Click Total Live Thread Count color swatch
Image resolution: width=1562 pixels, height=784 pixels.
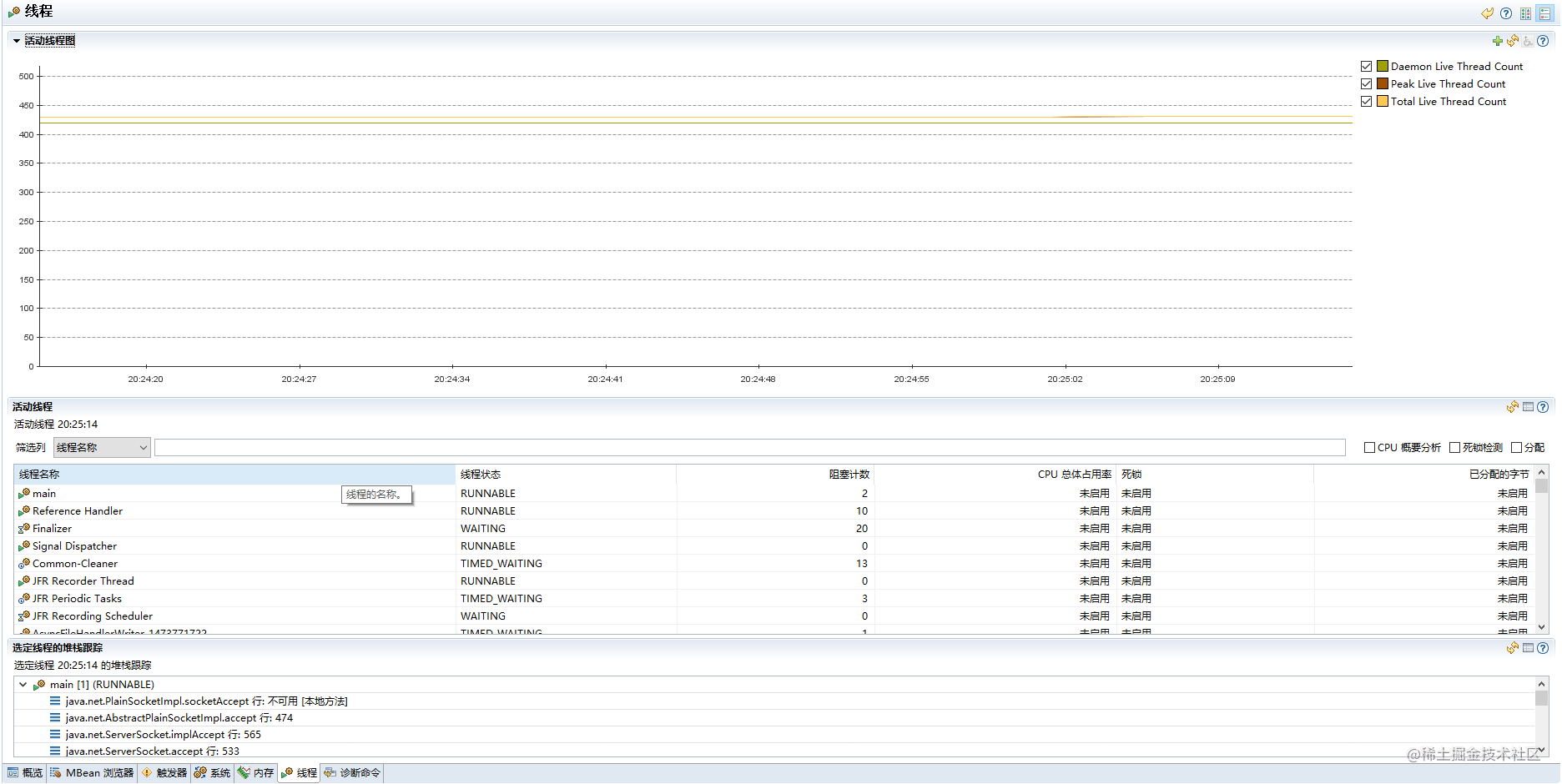point(1383,102)
